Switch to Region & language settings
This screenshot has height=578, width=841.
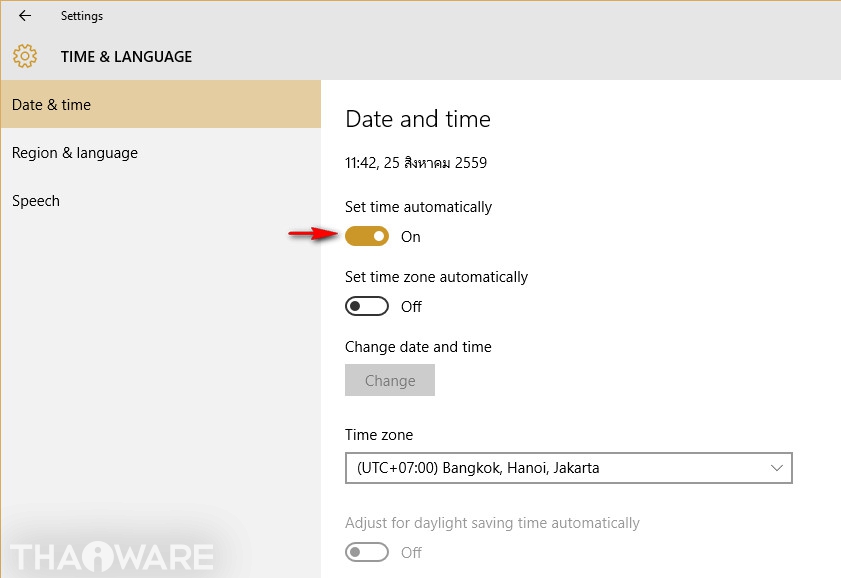75,153
